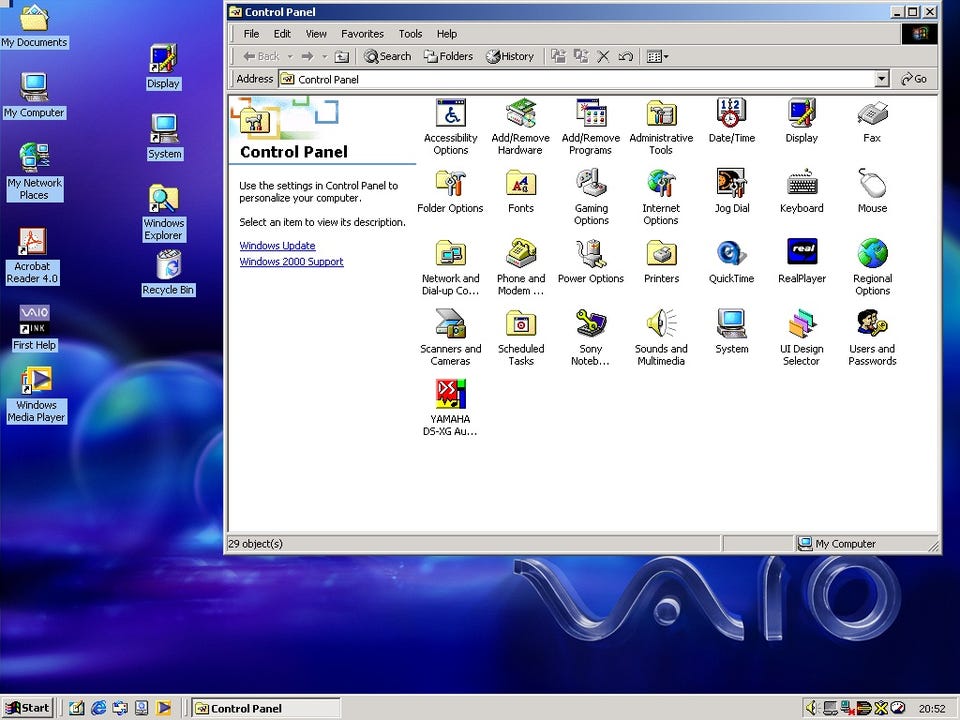The image size is (960, 720).
Task: Expand the Forward button history arrow
Action: tap(324, 57)
